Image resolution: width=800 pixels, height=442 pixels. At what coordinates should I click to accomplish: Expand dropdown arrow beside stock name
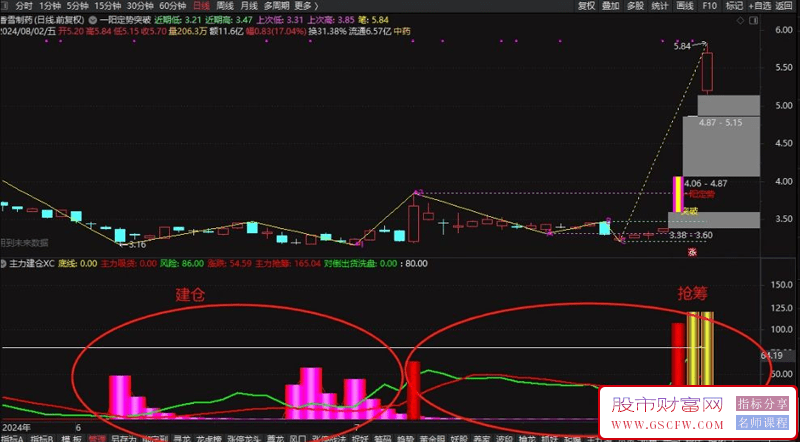[x=92, y=20]
